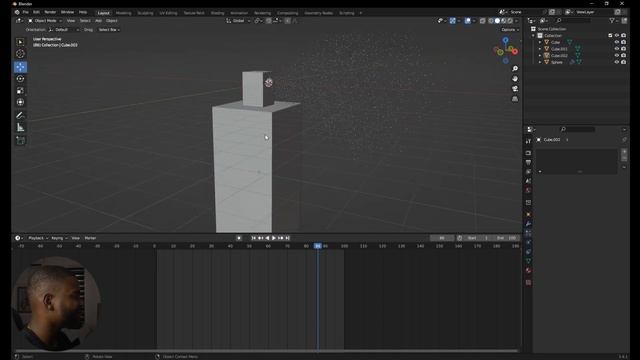Switch to the Geometry Nodes workspace tab

coord(318,13)
